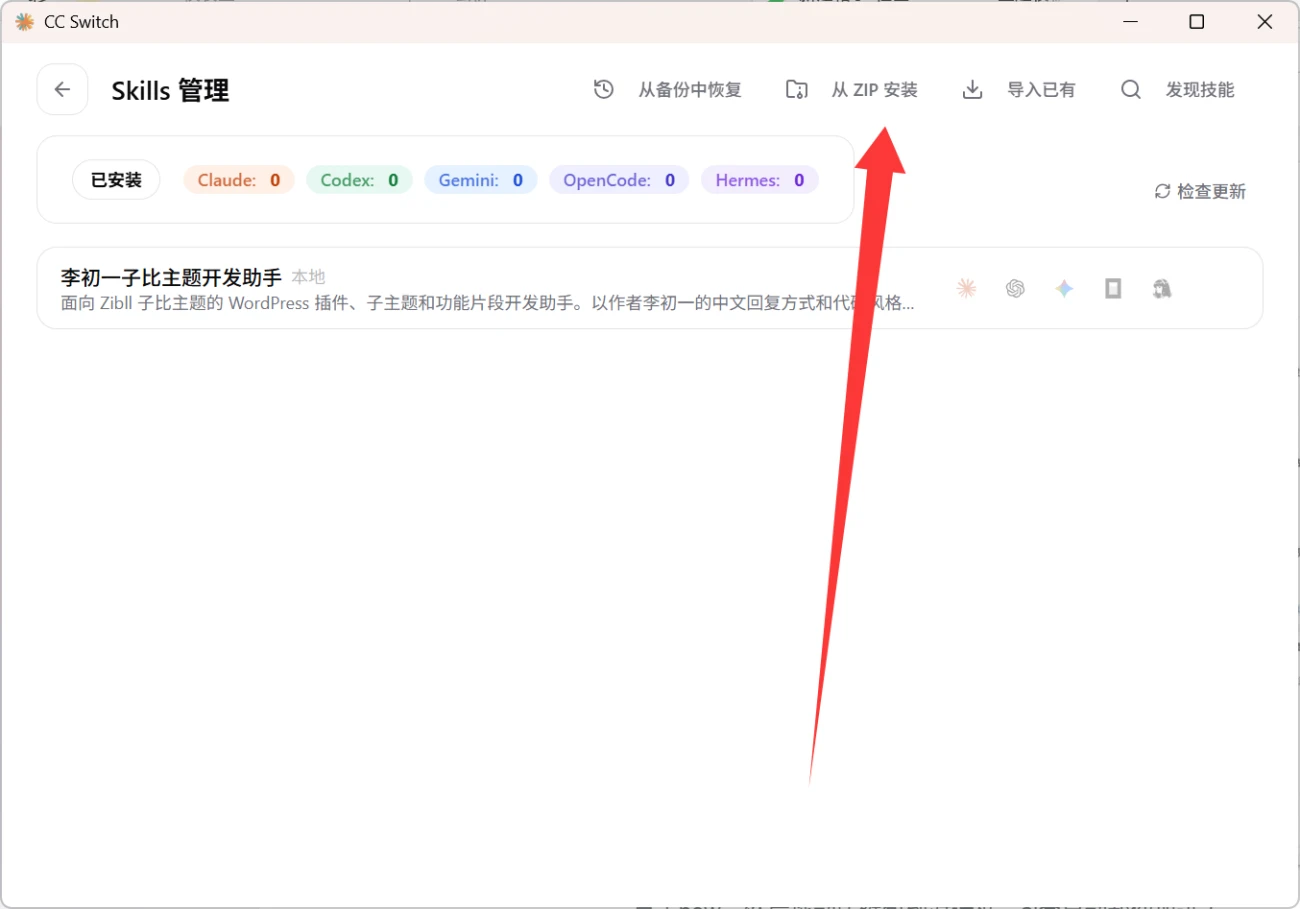
Task: Enable Gemini sparkle icon for the skill
Action: click(x=1064, y=289)
